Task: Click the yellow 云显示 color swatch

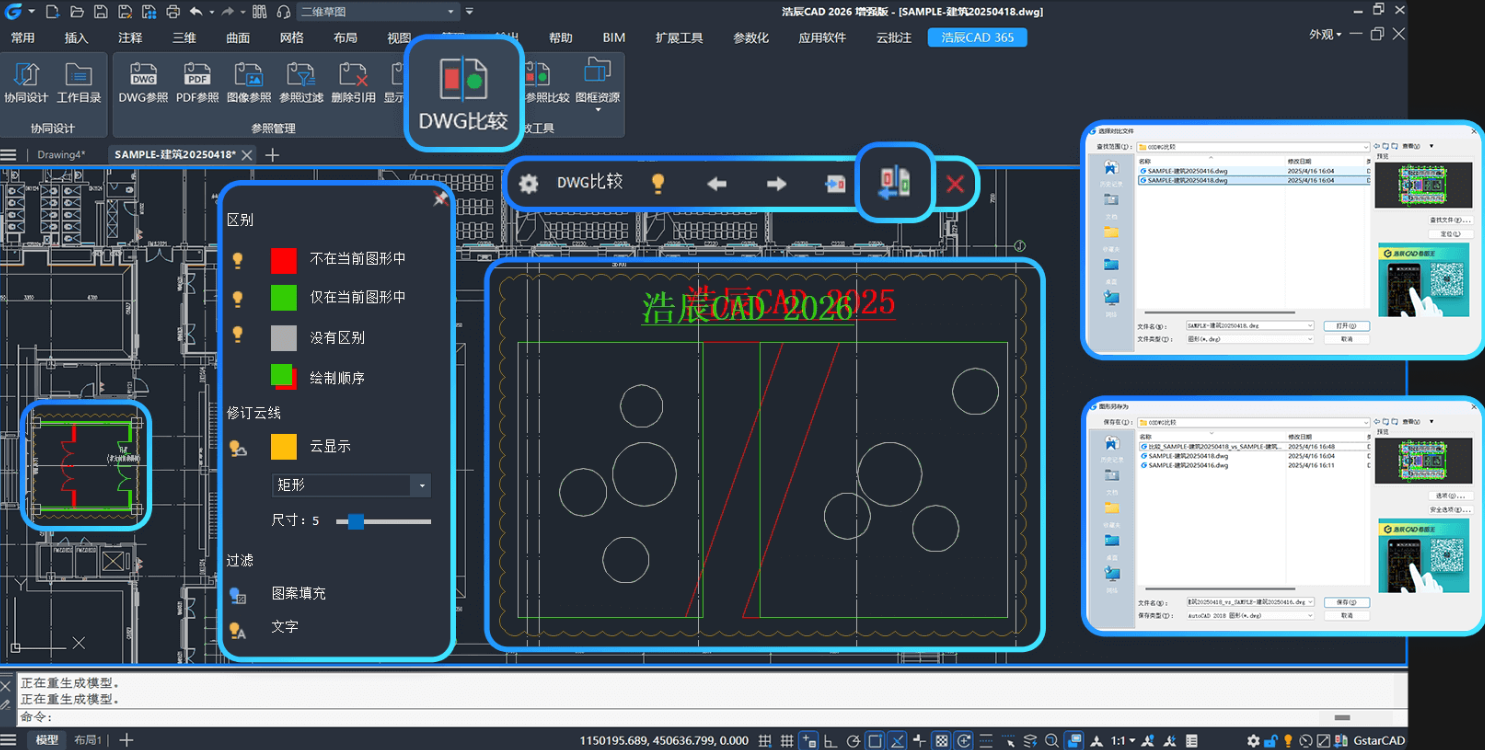Action: (x=284, y=447)
